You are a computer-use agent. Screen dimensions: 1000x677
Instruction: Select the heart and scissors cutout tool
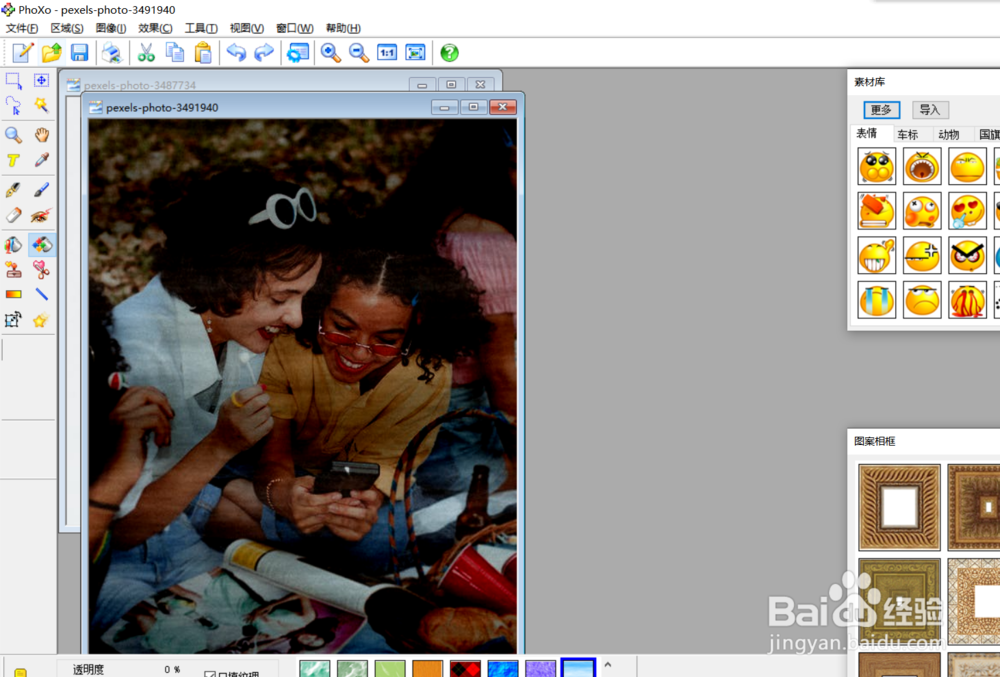pos(41,270)
